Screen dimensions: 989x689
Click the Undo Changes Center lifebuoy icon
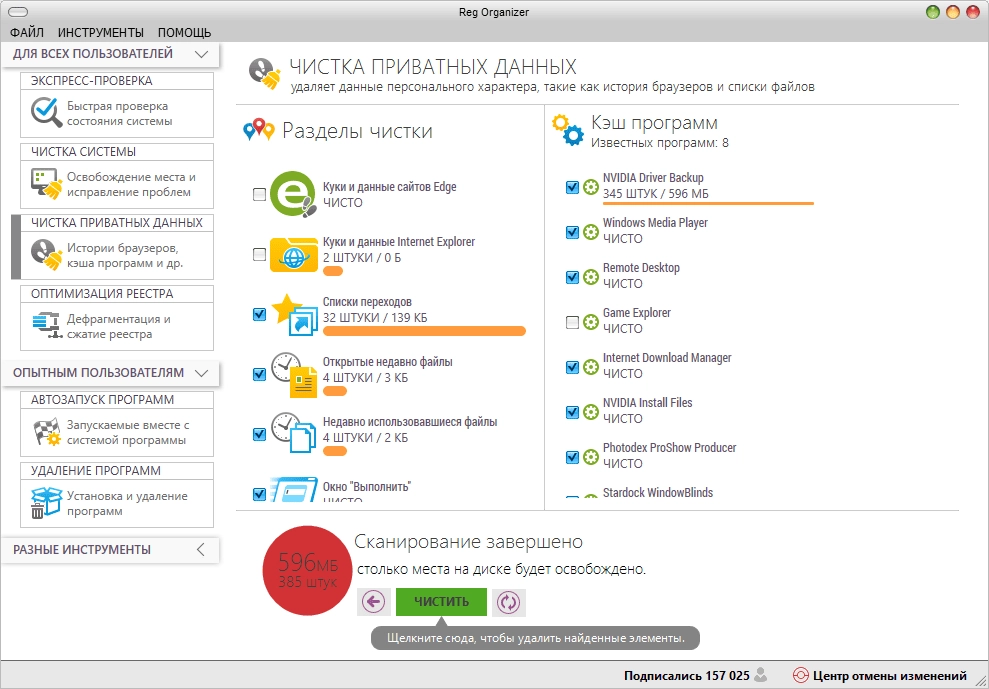pos(800,676)
